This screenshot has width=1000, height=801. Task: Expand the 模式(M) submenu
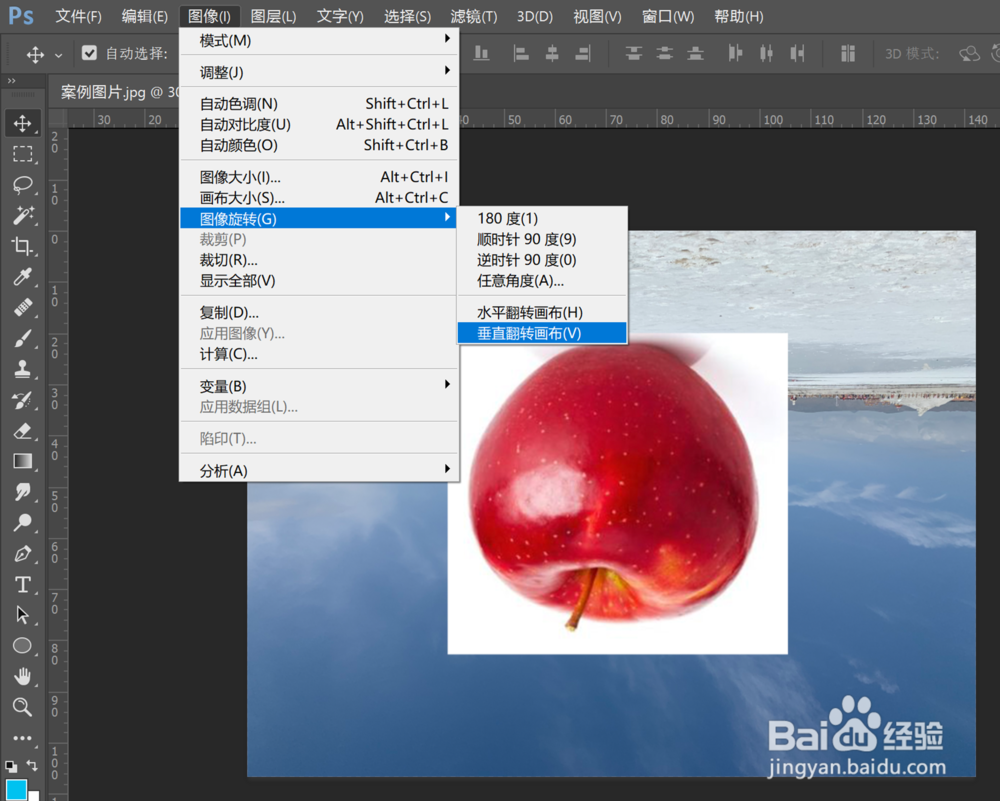click(x=319, y=40)
